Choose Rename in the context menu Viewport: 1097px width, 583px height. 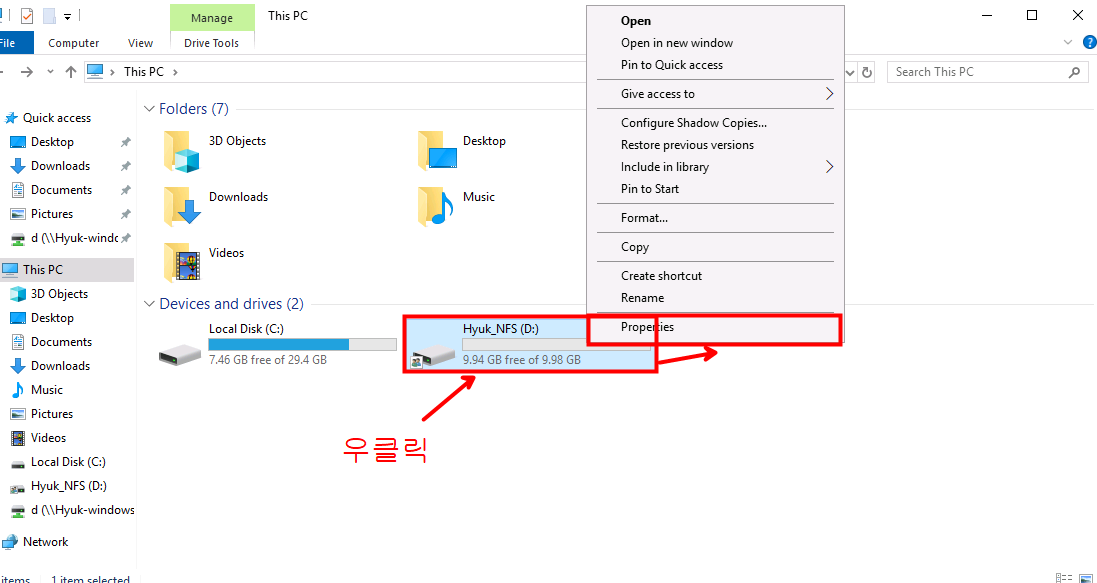click(715, 297)
